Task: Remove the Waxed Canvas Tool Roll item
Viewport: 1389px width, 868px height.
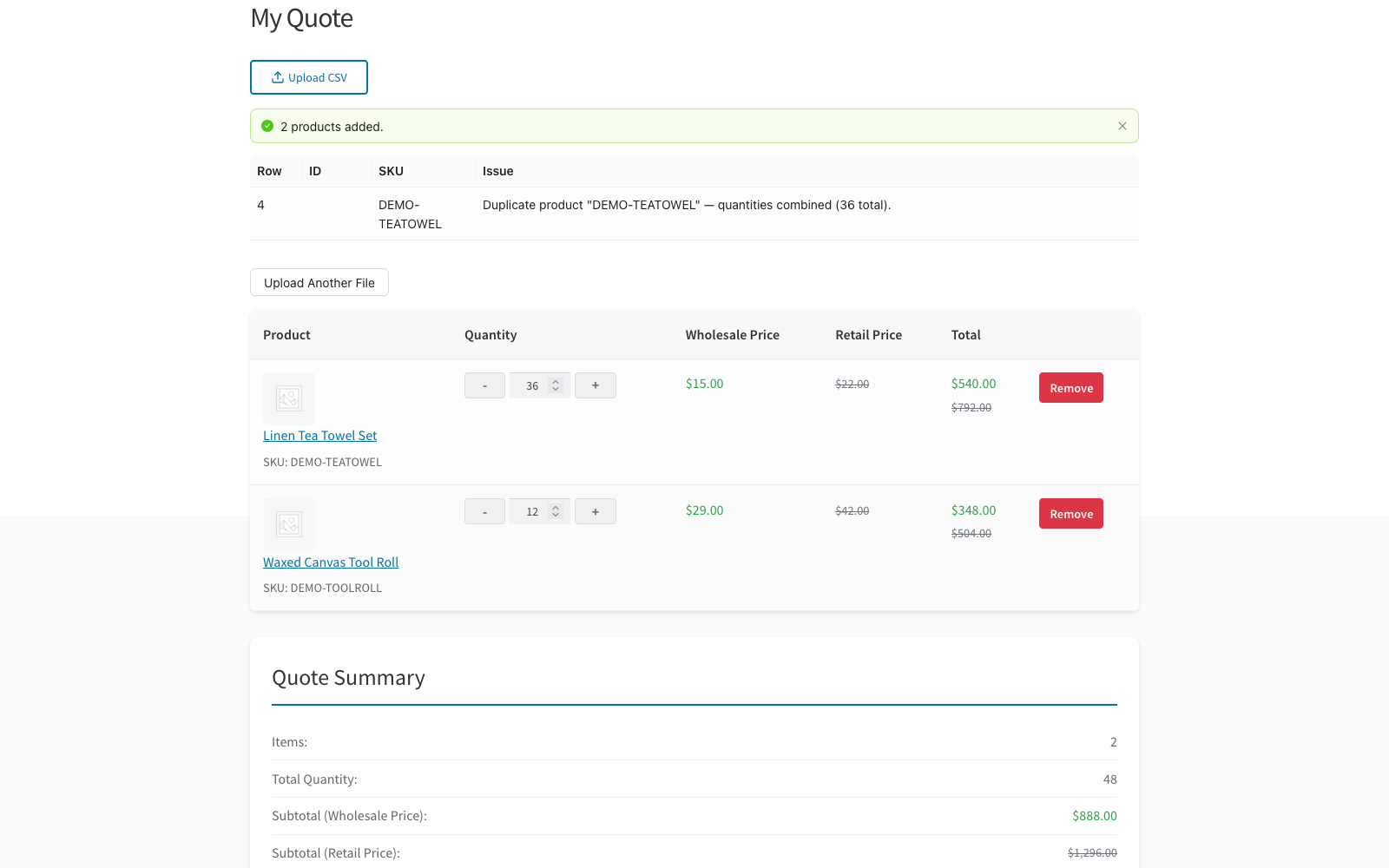Action: (x=1071, y=514)
